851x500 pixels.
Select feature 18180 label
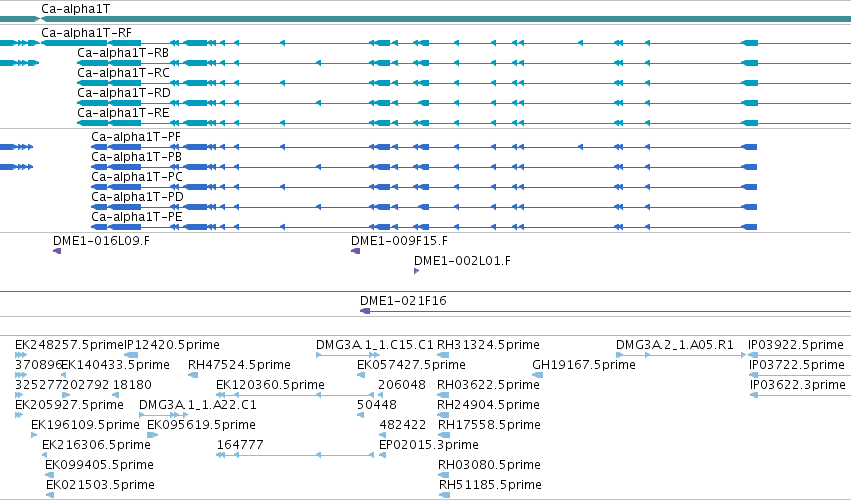coord(132,385)
